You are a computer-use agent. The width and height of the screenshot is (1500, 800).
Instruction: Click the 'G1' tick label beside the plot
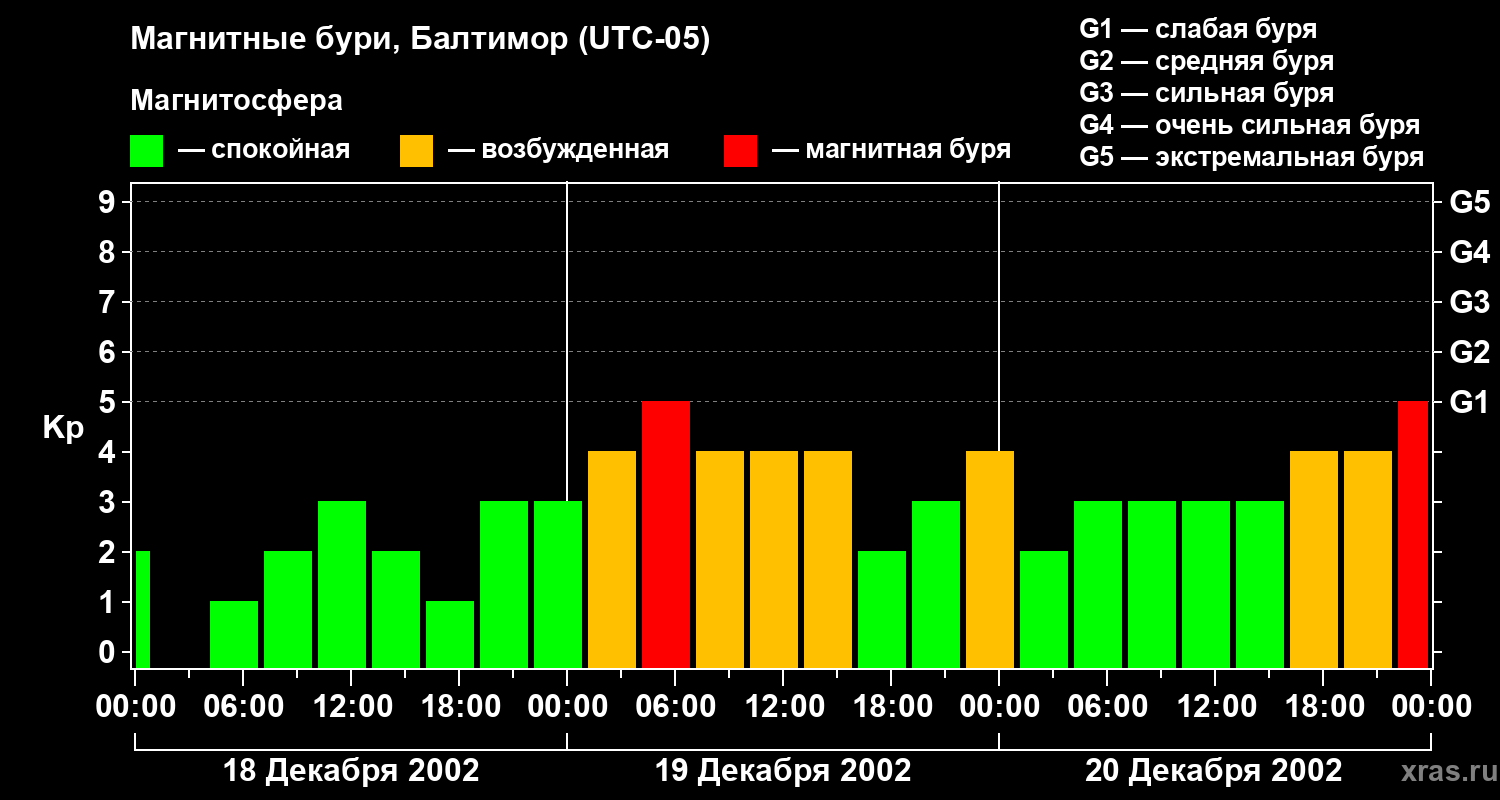(x=1469, y=402)
